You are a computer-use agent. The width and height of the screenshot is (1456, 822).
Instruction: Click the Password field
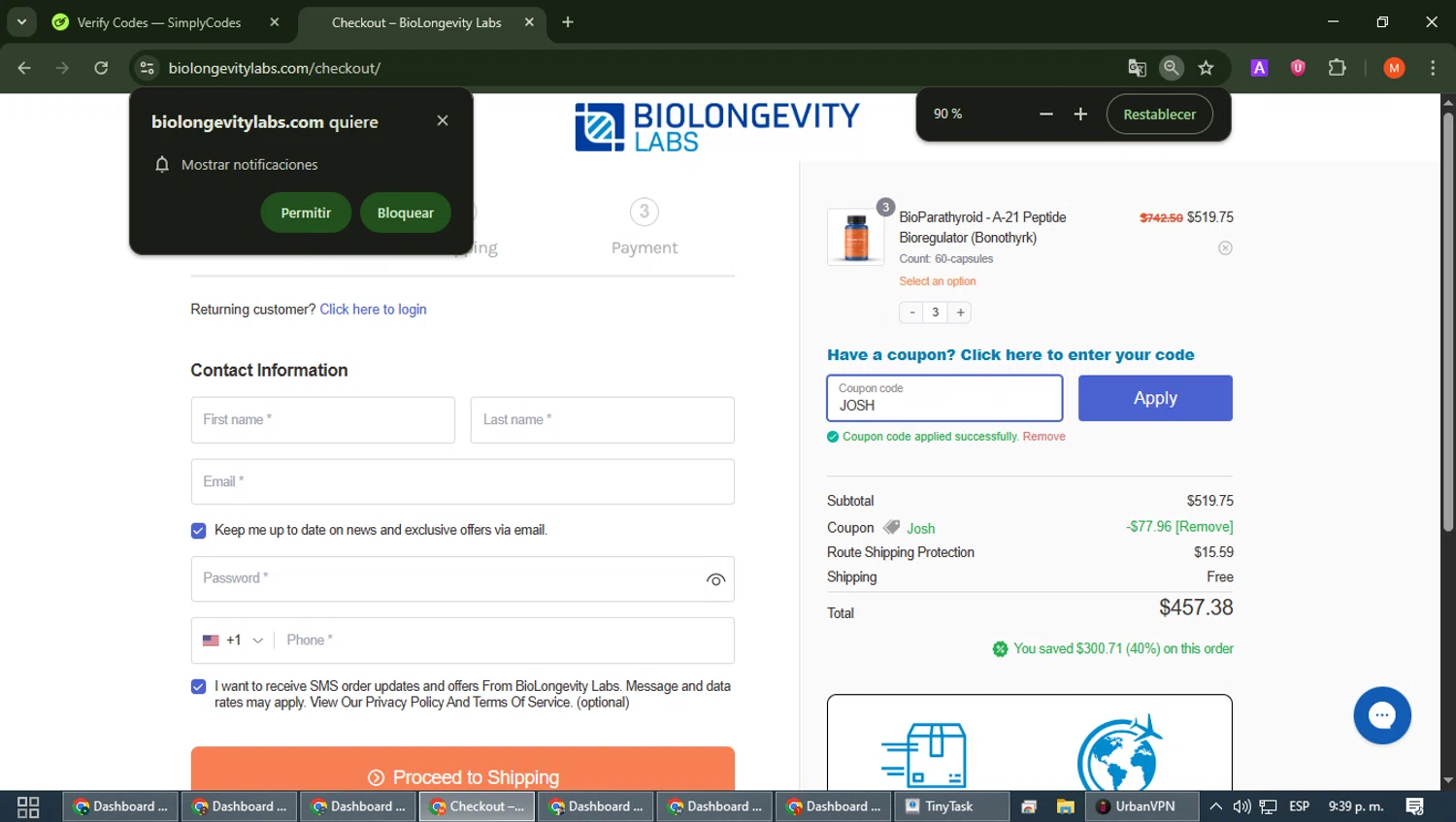462,579
